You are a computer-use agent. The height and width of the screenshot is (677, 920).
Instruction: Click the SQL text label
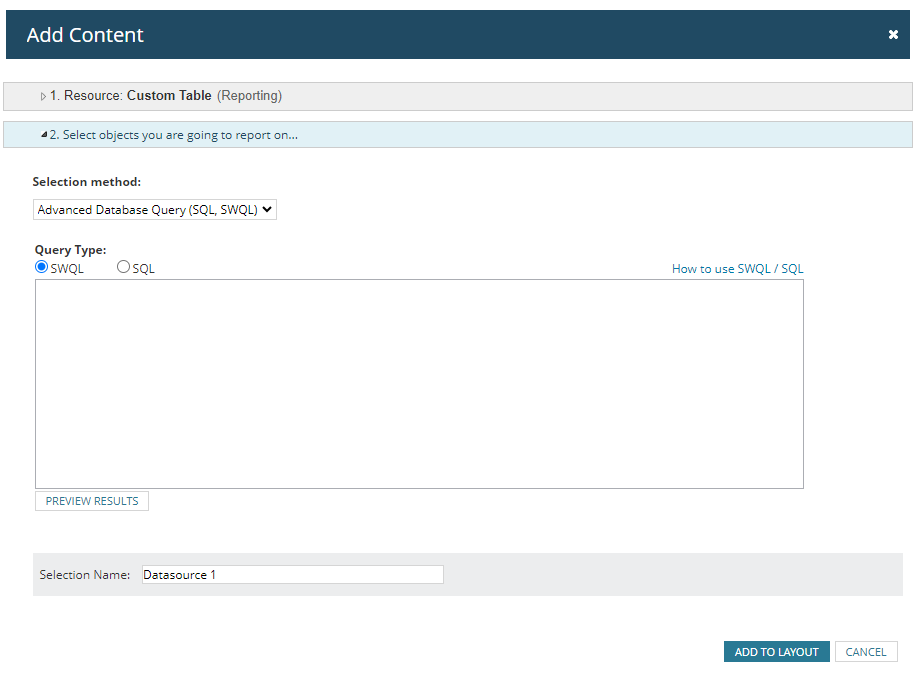143,269
